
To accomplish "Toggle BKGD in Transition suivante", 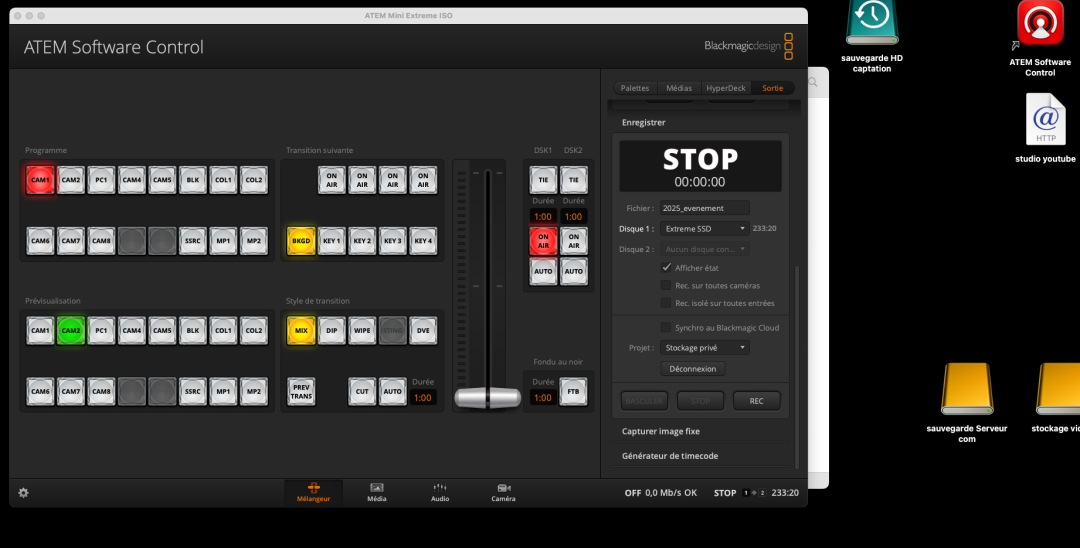I will (x=301, y=241).
